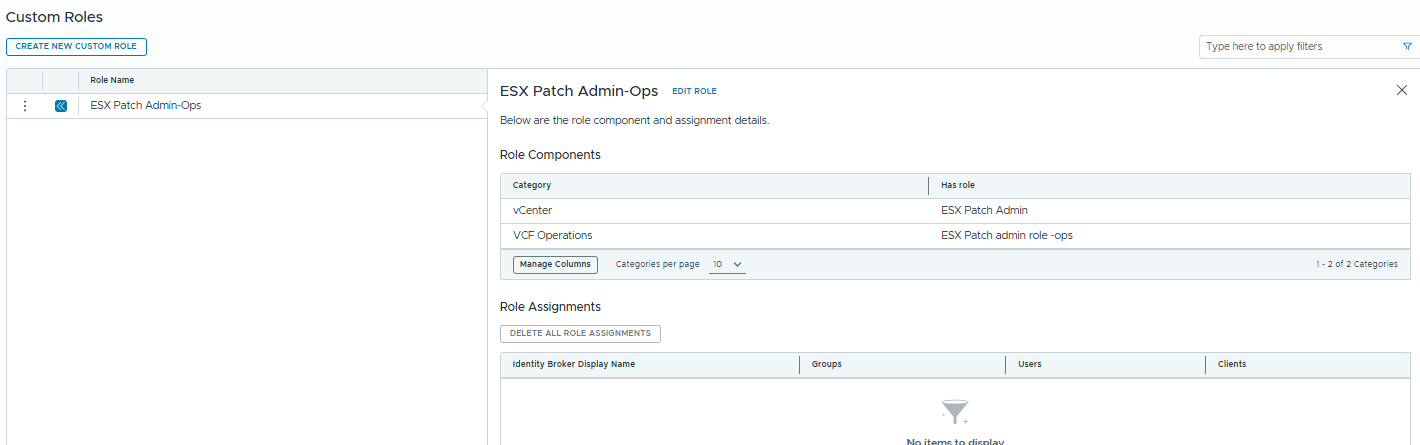Open the Manage Columns options
The image size is (1420, 445).
coord(556,264)
